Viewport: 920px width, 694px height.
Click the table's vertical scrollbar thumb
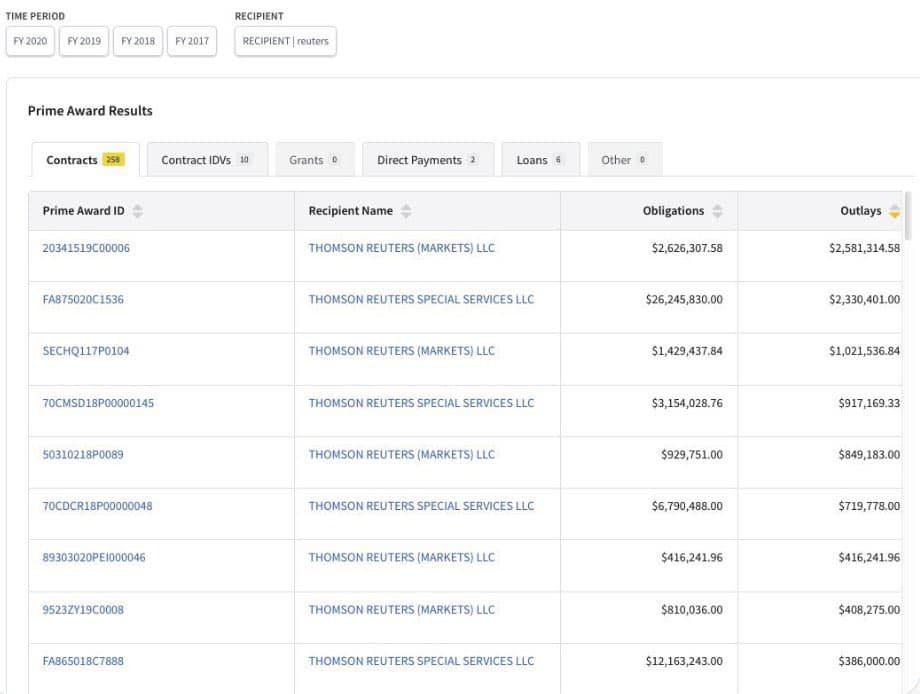pyautogui.click(x=908, y=216)
